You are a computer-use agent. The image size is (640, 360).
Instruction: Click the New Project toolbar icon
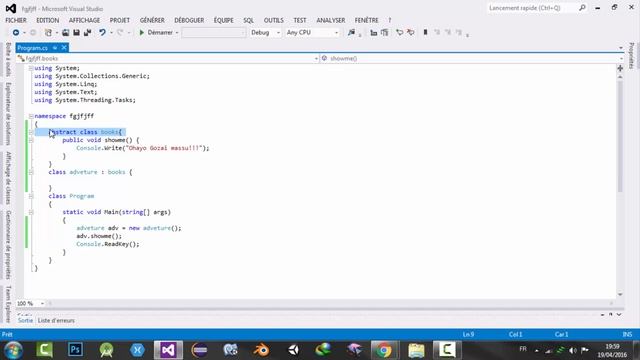tap(48, 32)
